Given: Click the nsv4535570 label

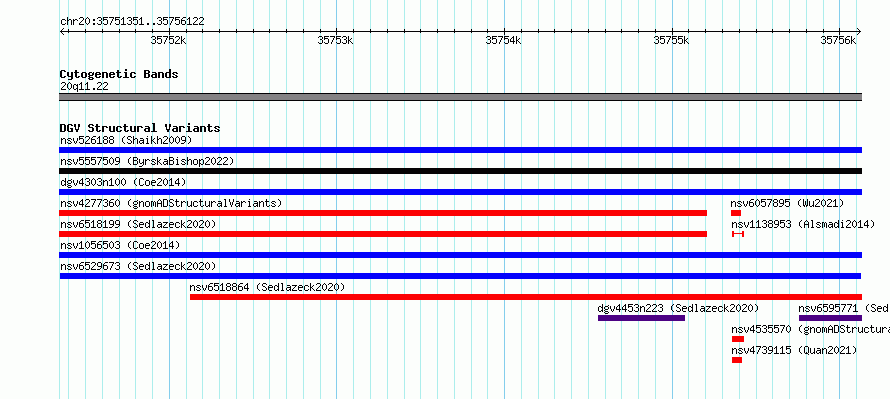Looking at the screenshot, I should pyautogui.click(x=810, y=329).
